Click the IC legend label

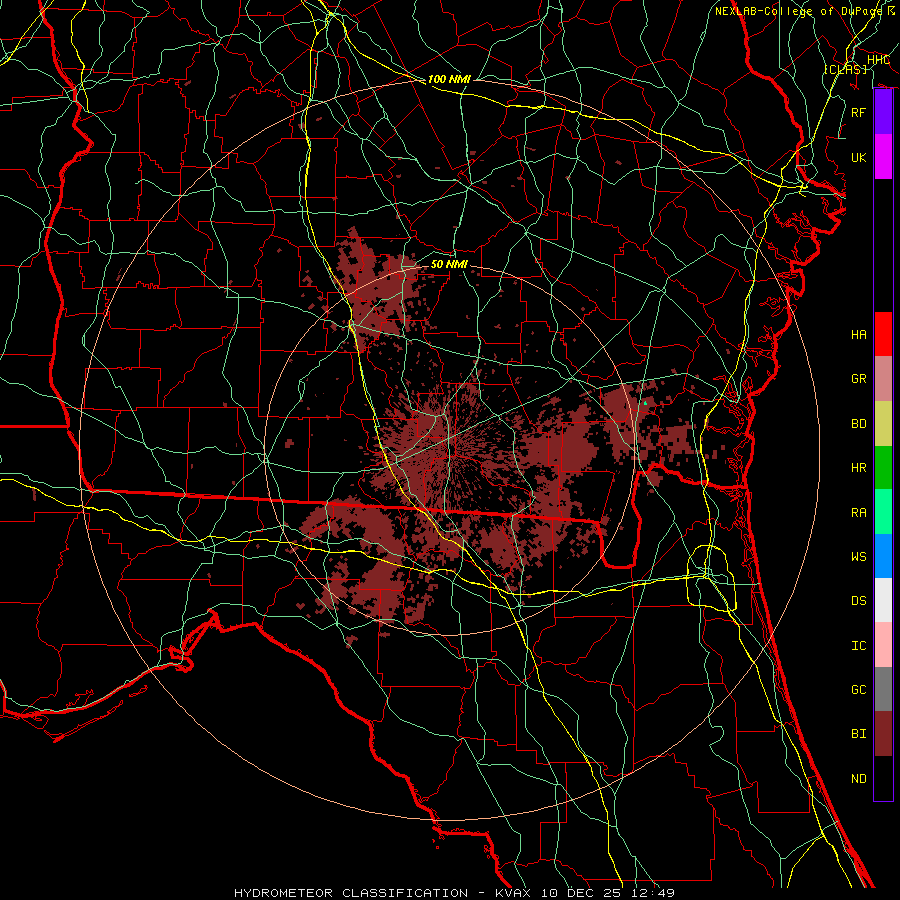[x=859, y=646]
